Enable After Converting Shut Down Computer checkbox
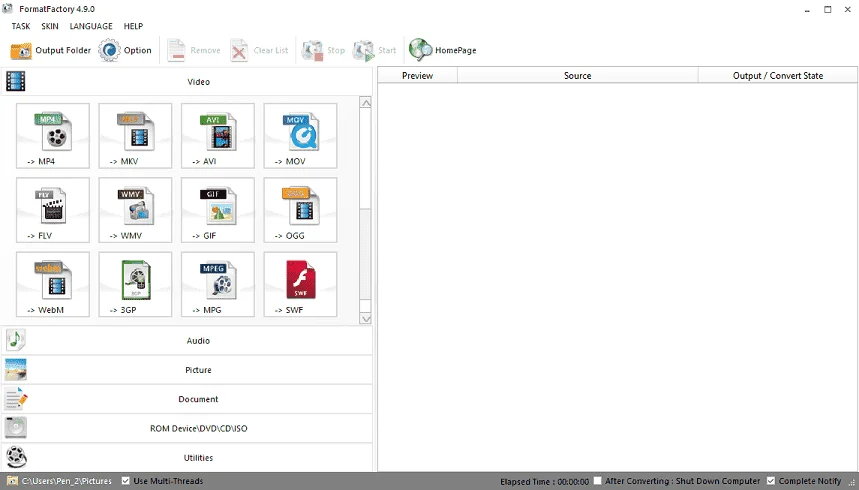859x490 pixels. pyautogui.click(x=597, y=481)
